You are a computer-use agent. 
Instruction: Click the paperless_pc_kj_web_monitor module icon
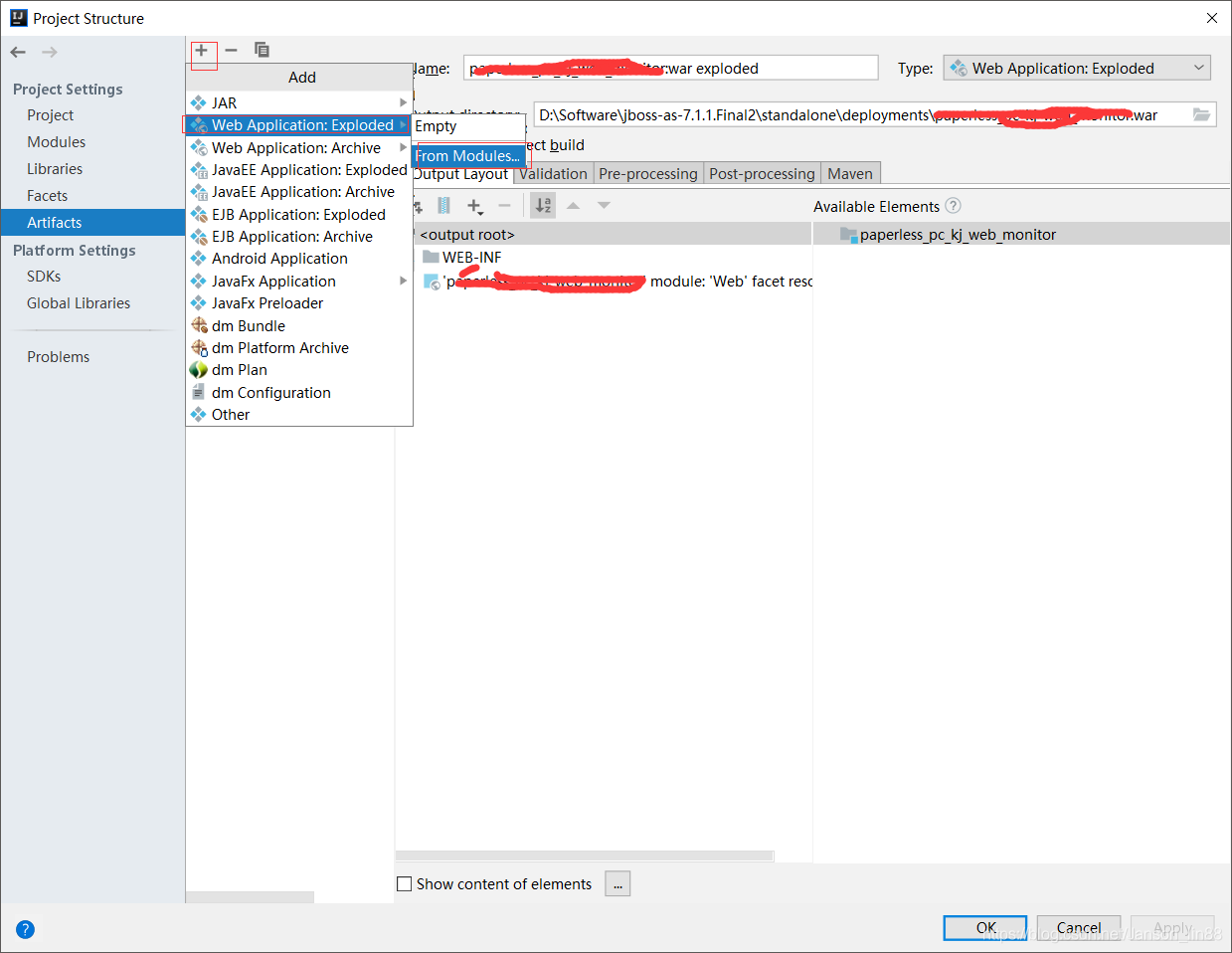click(848, 235)
